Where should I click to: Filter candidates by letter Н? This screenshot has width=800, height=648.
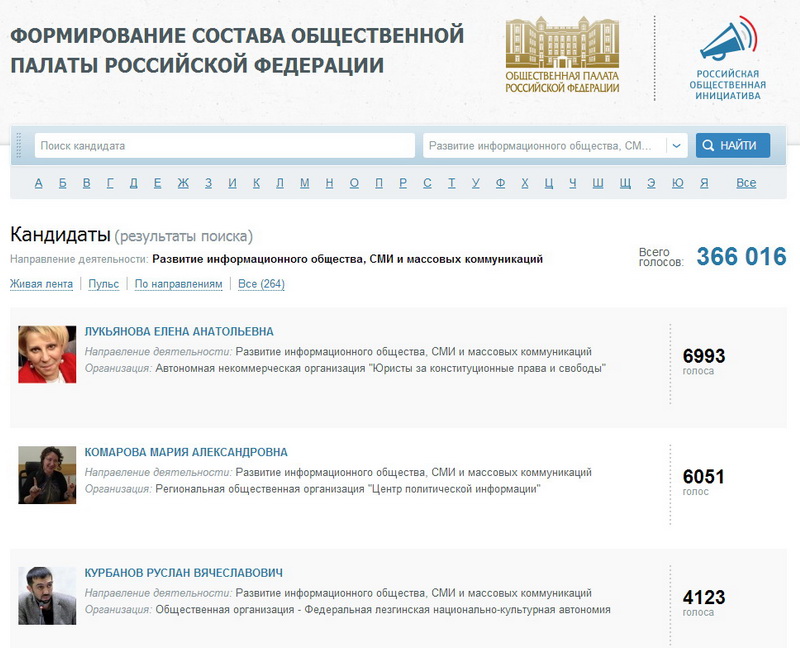tap(330, 183)
